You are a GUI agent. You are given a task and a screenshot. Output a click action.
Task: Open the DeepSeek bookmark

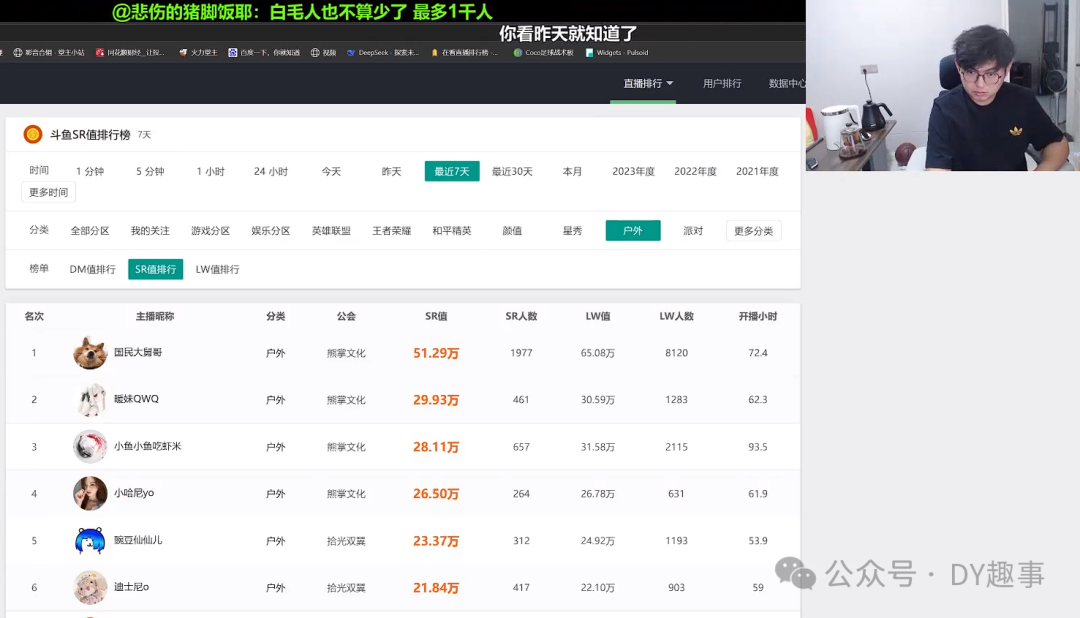click(383, 52)
